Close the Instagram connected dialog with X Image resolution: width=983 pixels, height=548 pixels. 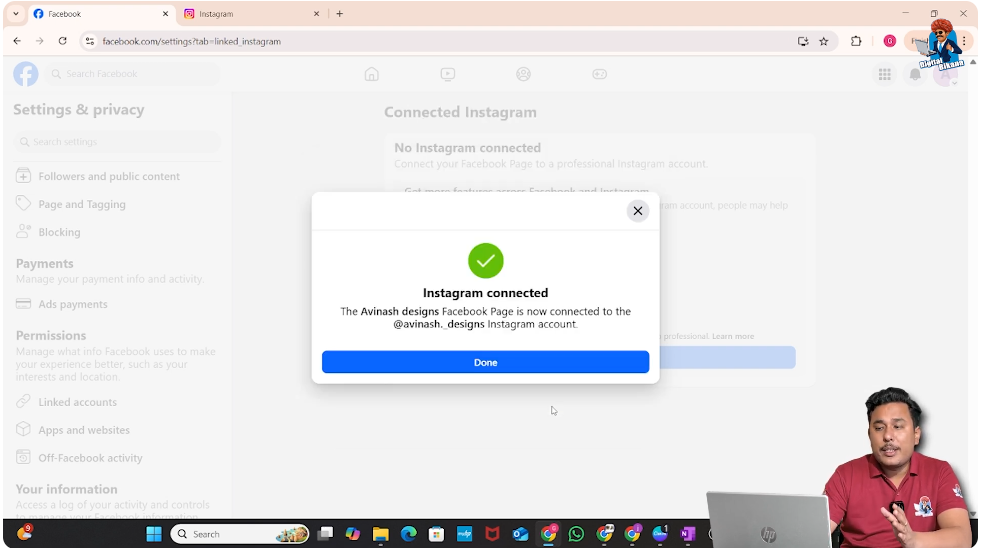(x=638, y=211)
